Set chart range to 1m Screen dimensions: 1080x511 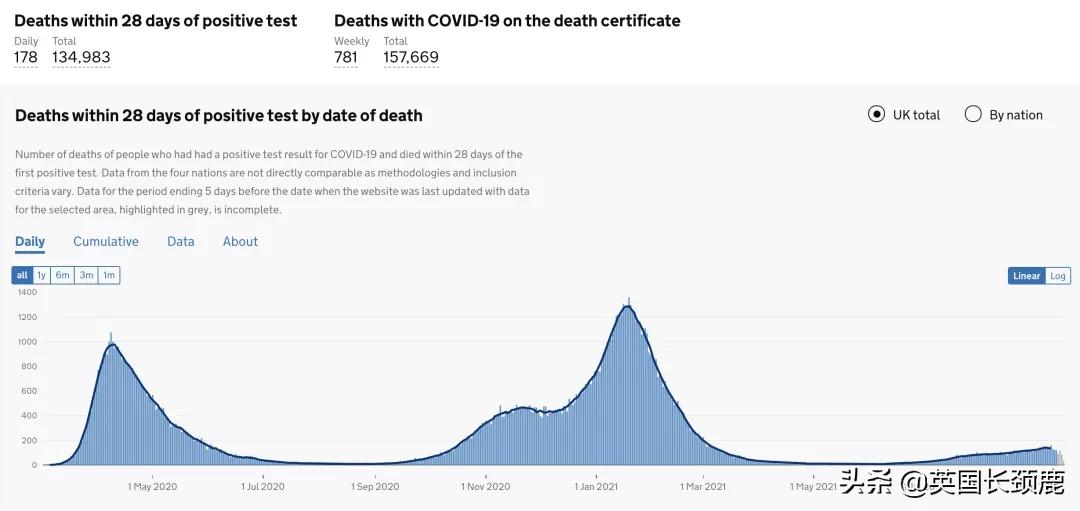tap(109, 275)
